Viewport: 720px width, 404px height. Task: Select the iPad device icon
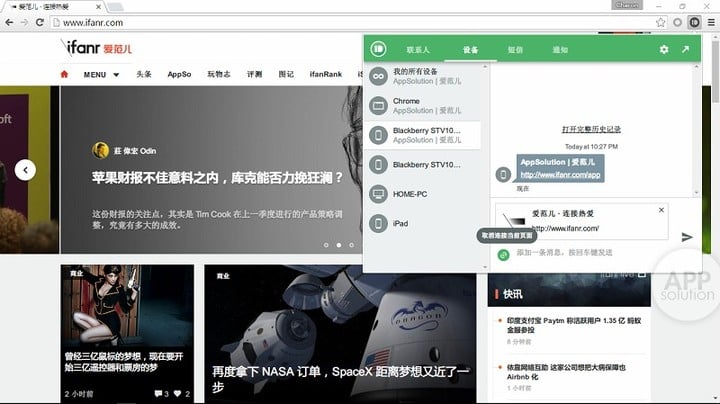click(x=378, y=223)
